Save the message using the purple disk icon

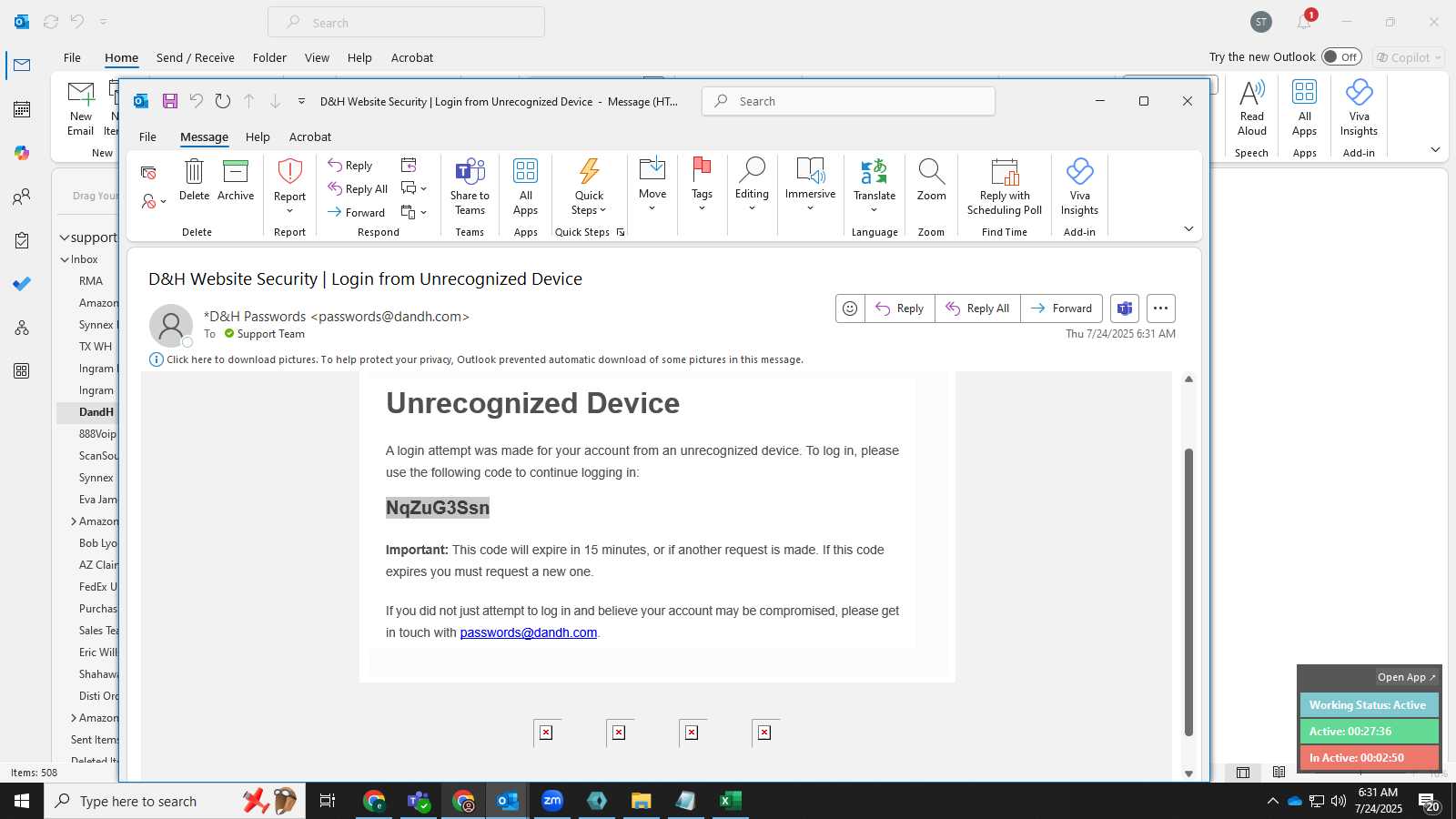pyautogui.click(x=170, y=101)
